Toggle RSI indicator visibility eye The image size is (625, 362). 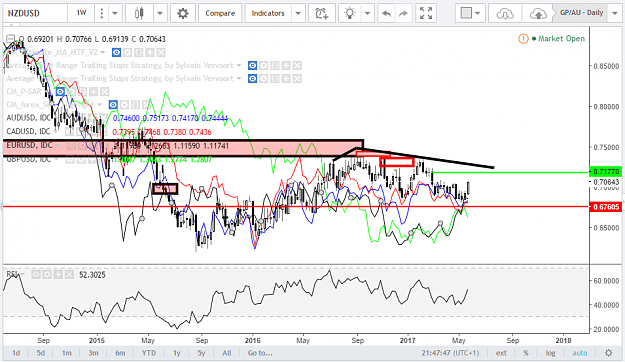click(x=36, y=275)
